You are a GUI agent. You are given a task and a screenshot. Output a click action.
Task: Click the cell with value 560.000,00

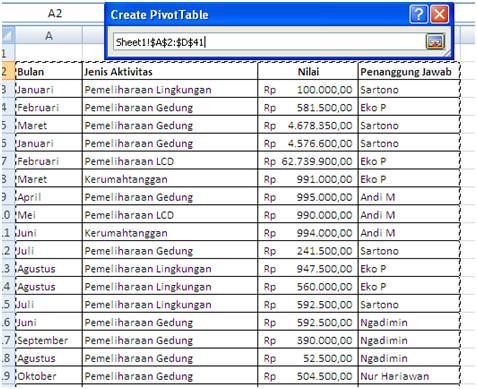click(308, 287)
